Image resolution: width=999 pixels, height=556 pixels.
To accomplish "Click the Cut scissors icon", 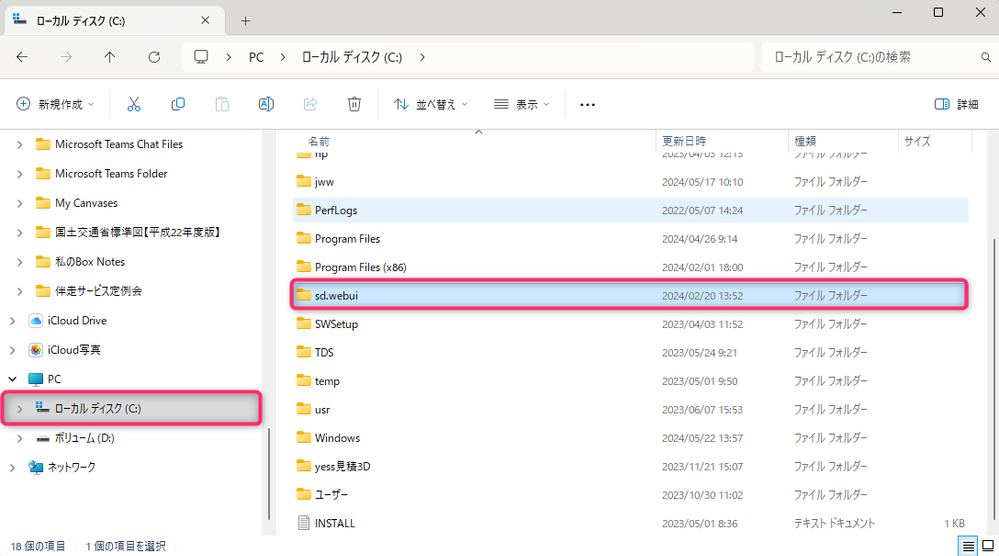I will (x=134, y=104).
